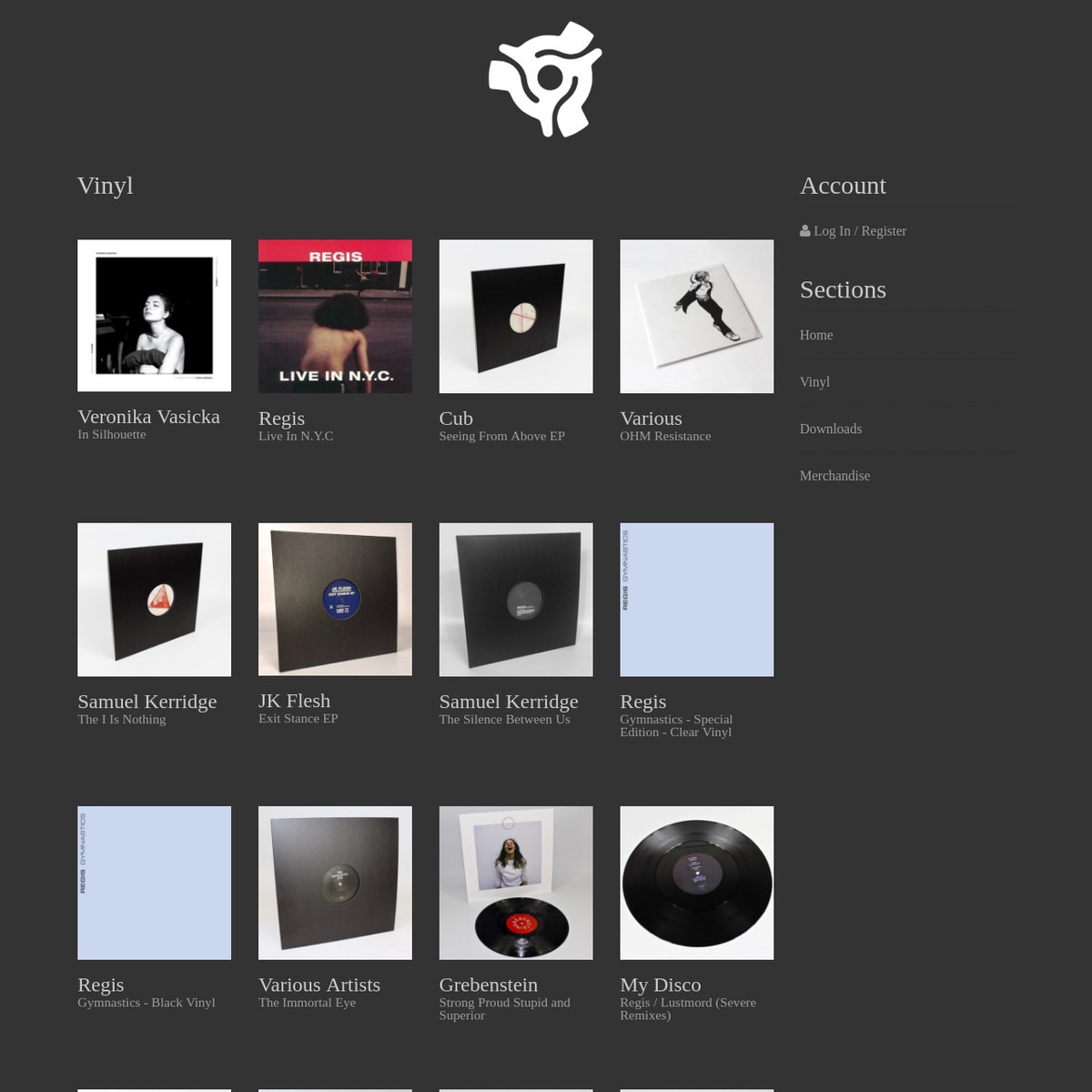The image size is (1092, 1092).
Task: Open the Vinyl section in sidebar
Action: pos(814,382)
